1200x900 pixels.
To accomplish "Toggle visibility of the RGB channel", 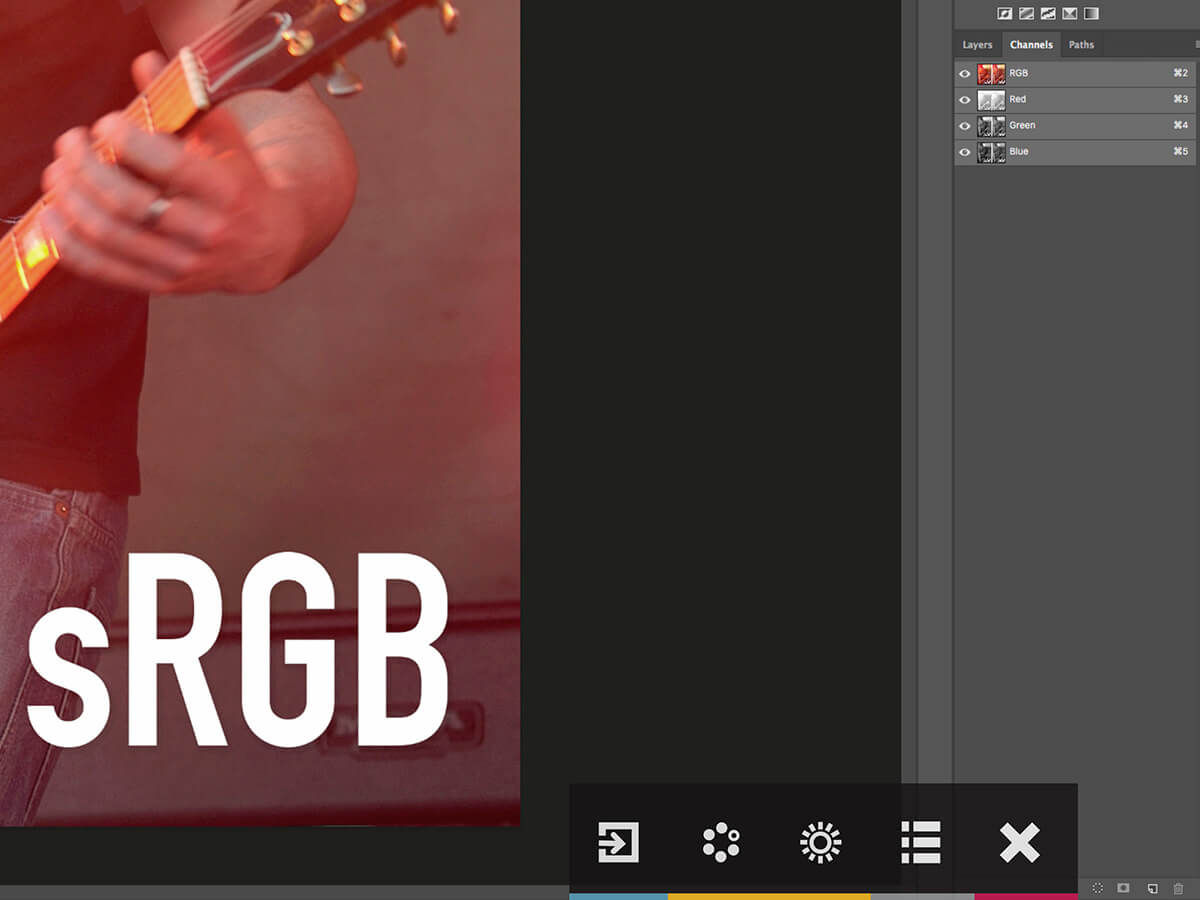I will point(964,73).
